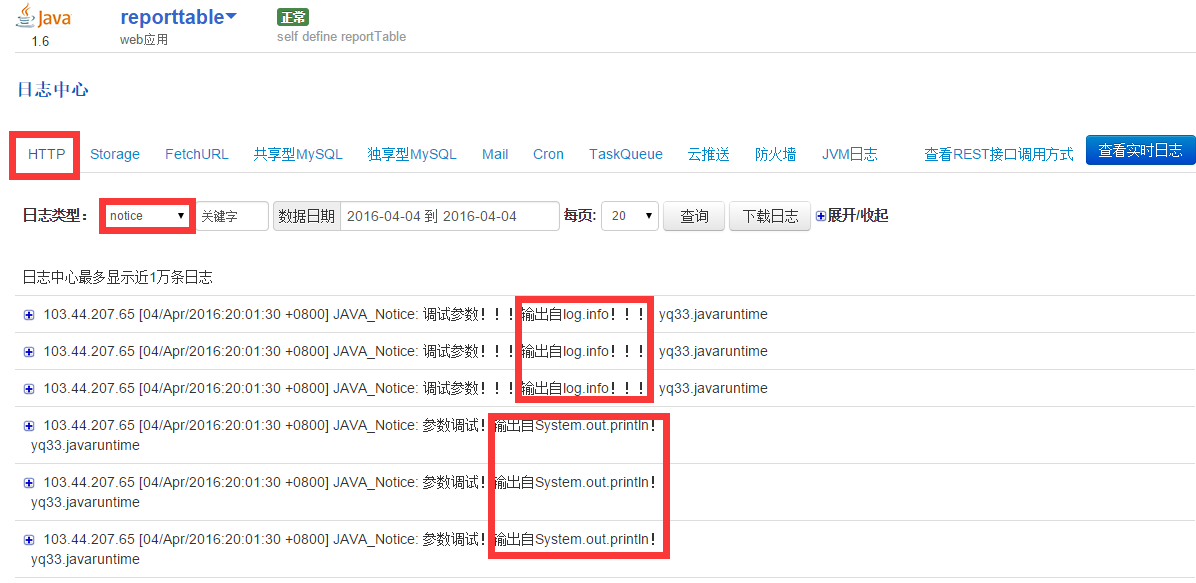
Task: Open the JVM日志 tab
Action: 850,154
